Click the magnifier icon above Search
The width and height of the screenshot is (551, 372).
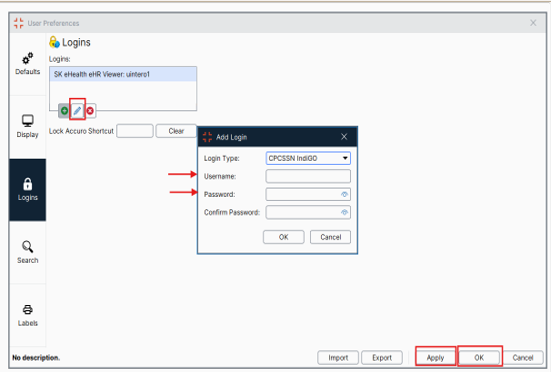(x=27, y=247)
